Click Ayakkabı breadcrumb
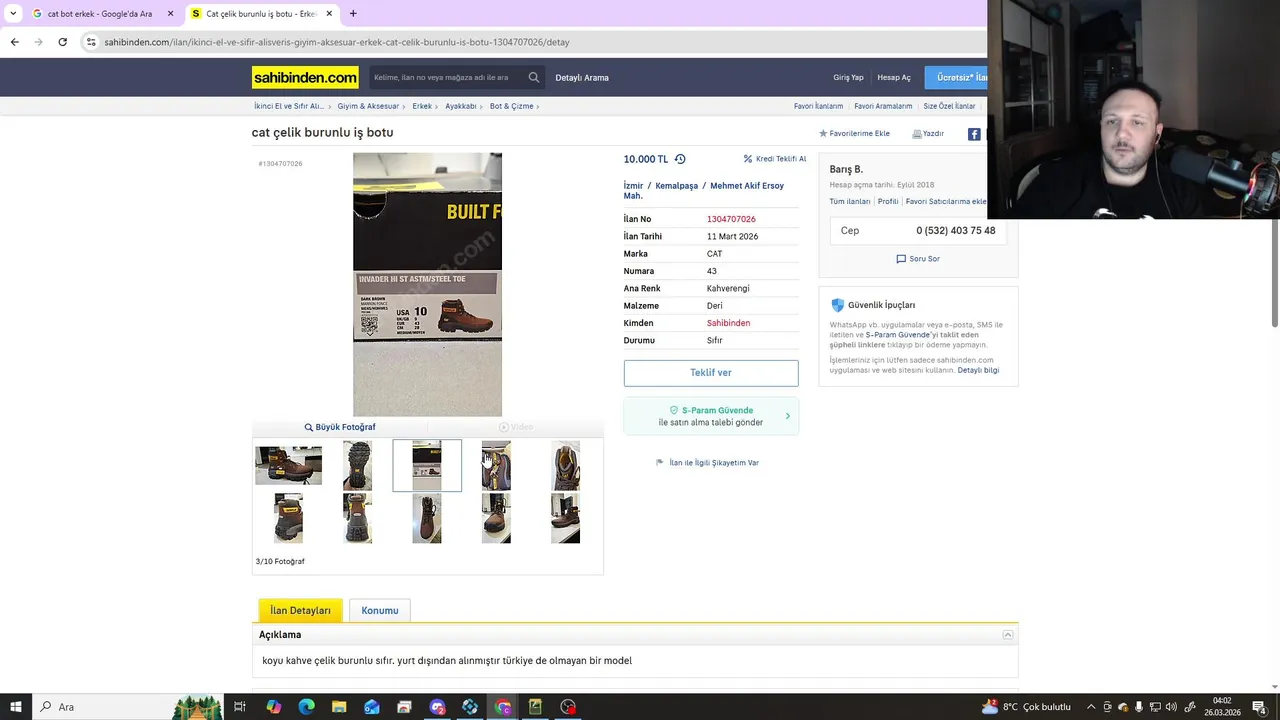 pos(461,106)
